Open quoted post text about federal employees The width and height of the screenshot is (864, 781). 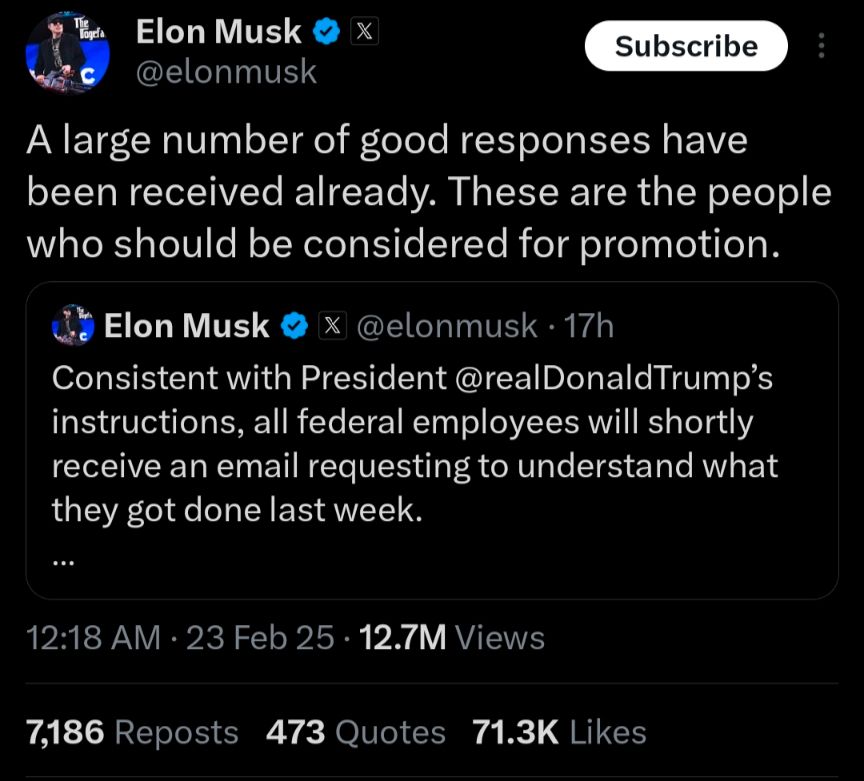click(x=415, y=444)
